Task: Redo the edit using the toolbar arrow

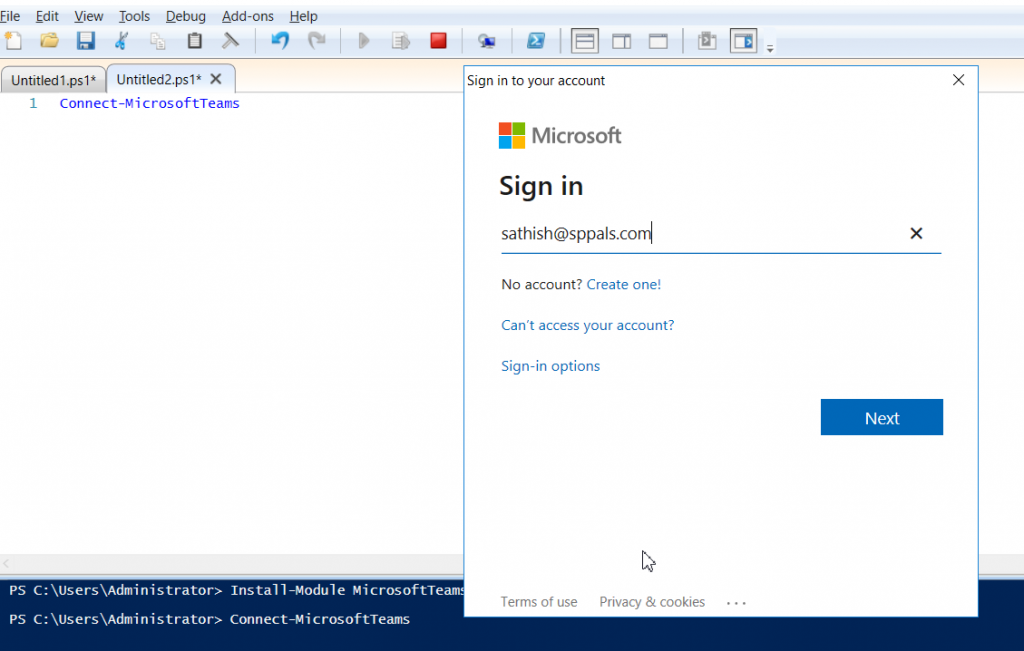Action: pyautogui.click(x=317, y=41)
